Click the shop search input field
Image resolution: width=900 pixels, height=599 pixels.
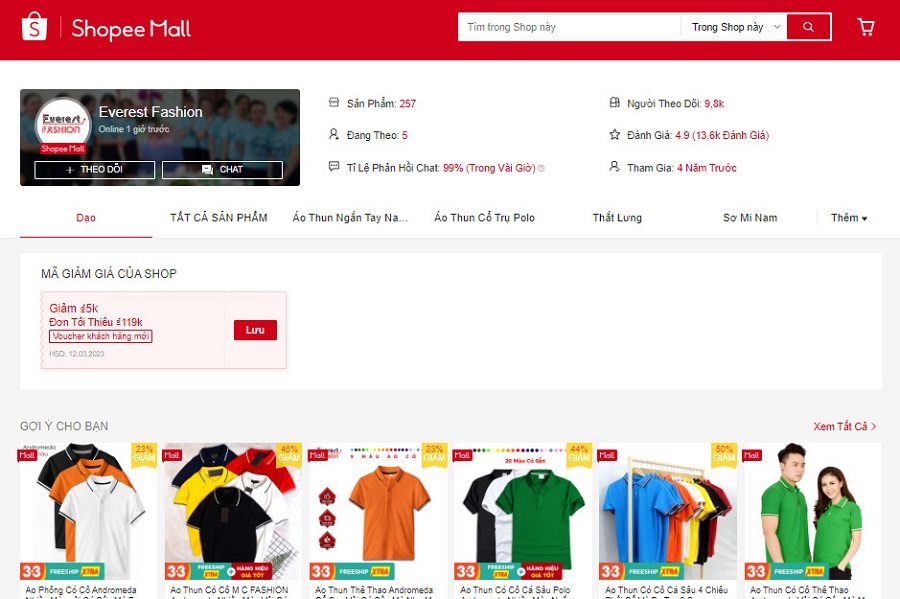click(570, 27)
